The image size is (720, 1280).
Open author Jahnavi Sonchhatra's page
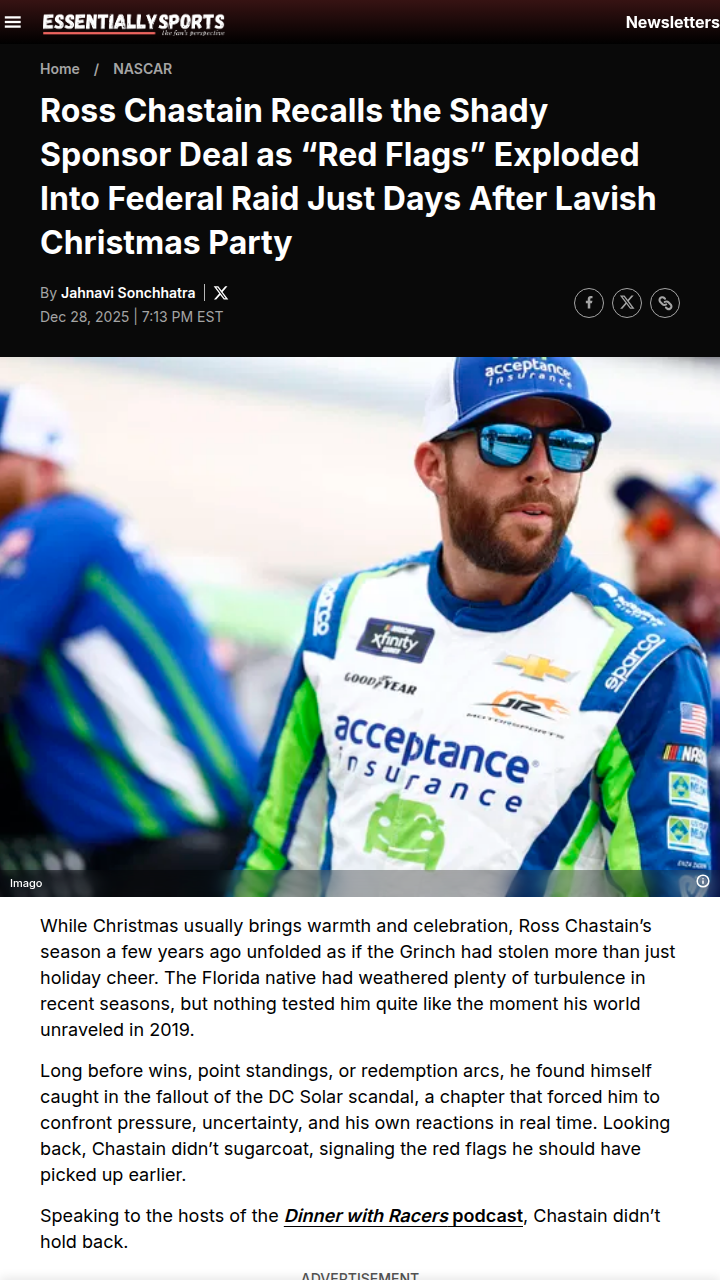pyautogui.click(x=128, y=293)
